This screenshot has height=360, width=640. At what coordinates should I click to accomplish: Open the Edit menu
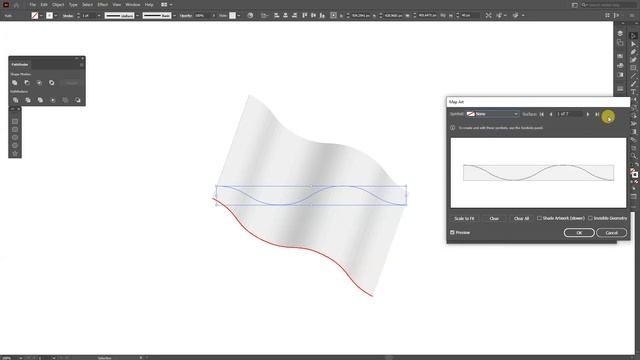[x=44, y=4]
